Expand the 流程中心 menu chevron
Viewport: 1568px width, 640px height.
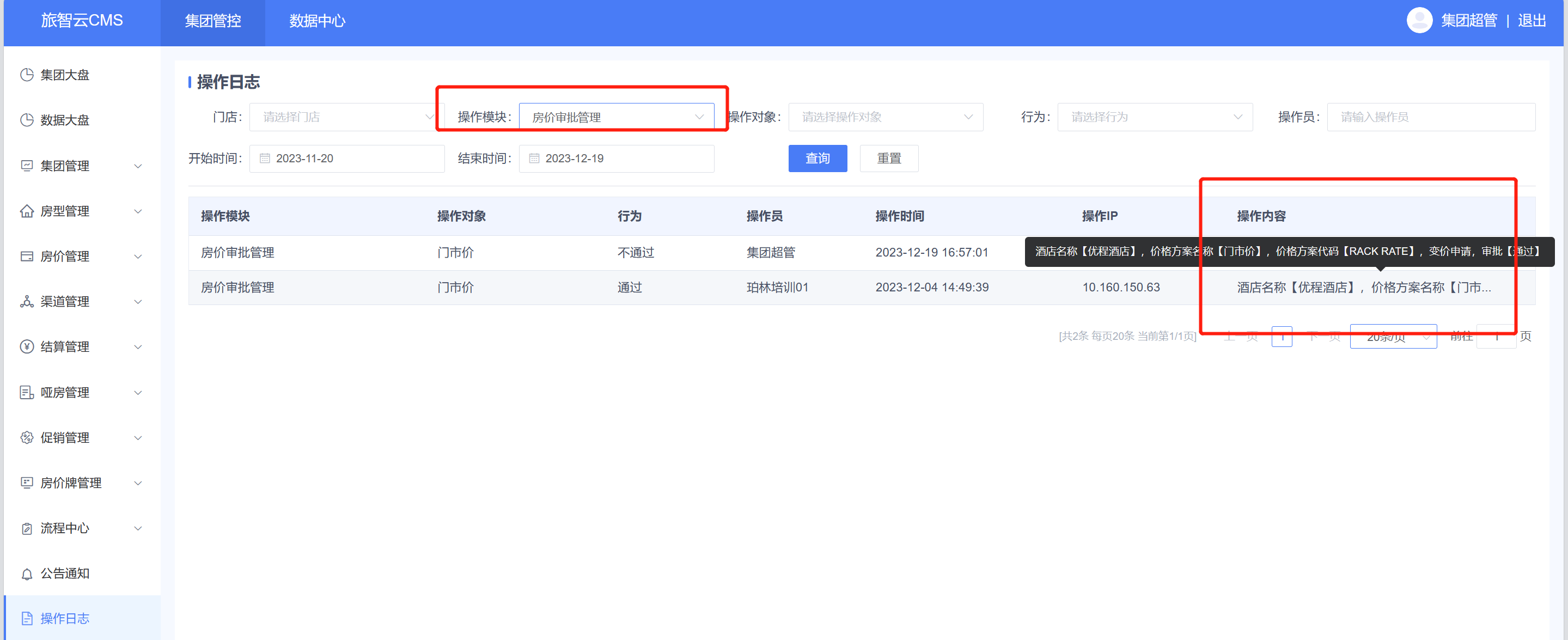[x=138, y=528]
